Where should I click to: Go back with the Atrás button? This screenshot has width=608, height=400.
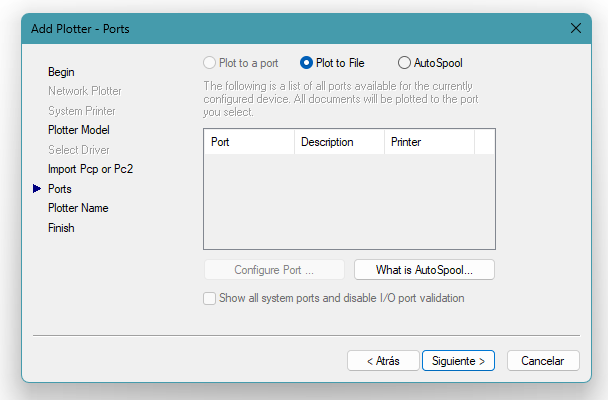point(383,360)
